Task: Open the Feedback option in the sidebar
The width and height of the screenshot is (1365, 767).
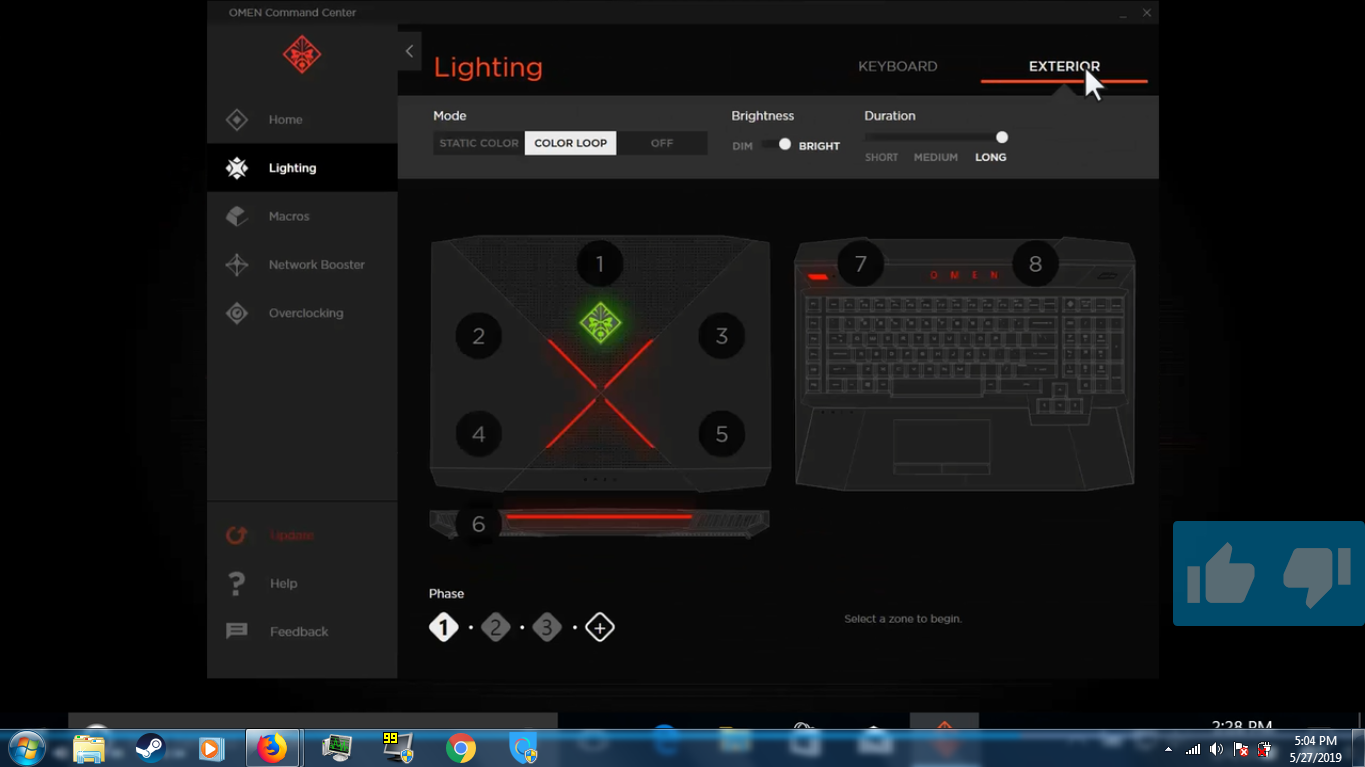Action: (302, 631)
